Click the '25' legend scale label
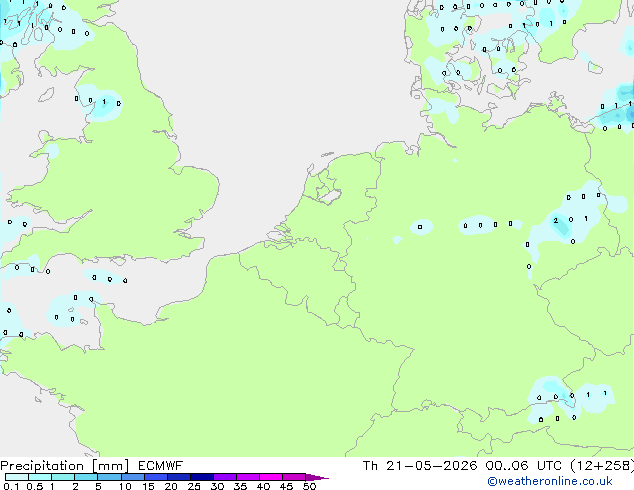The image size is (634, 490). 194,486
